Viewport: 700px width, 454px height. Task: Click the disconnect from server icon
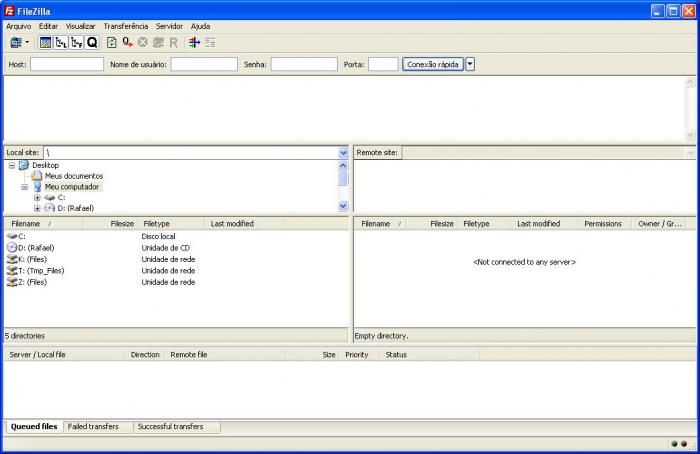(x=158, y=43)
